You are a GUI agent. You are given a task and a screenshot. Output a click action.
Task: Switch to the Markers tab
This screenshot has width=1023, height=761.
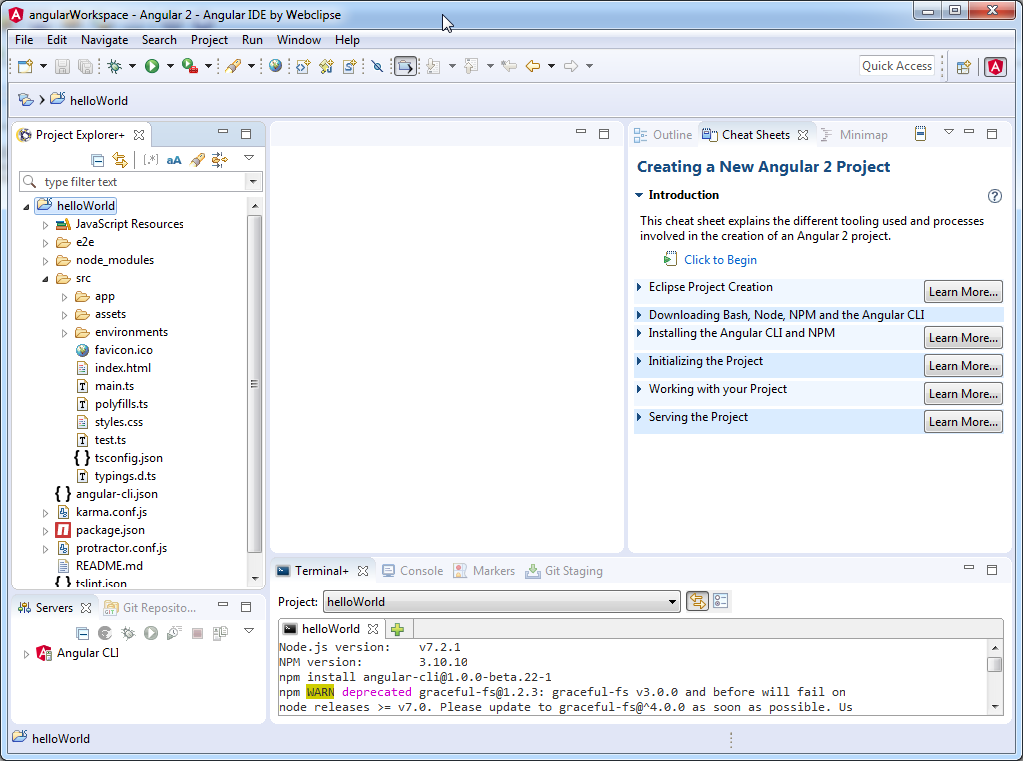484,570
